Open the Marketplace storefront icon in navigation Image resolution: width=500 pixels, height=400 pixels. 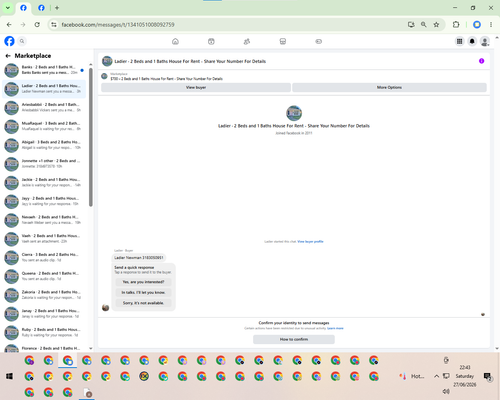tap(283, 41)
